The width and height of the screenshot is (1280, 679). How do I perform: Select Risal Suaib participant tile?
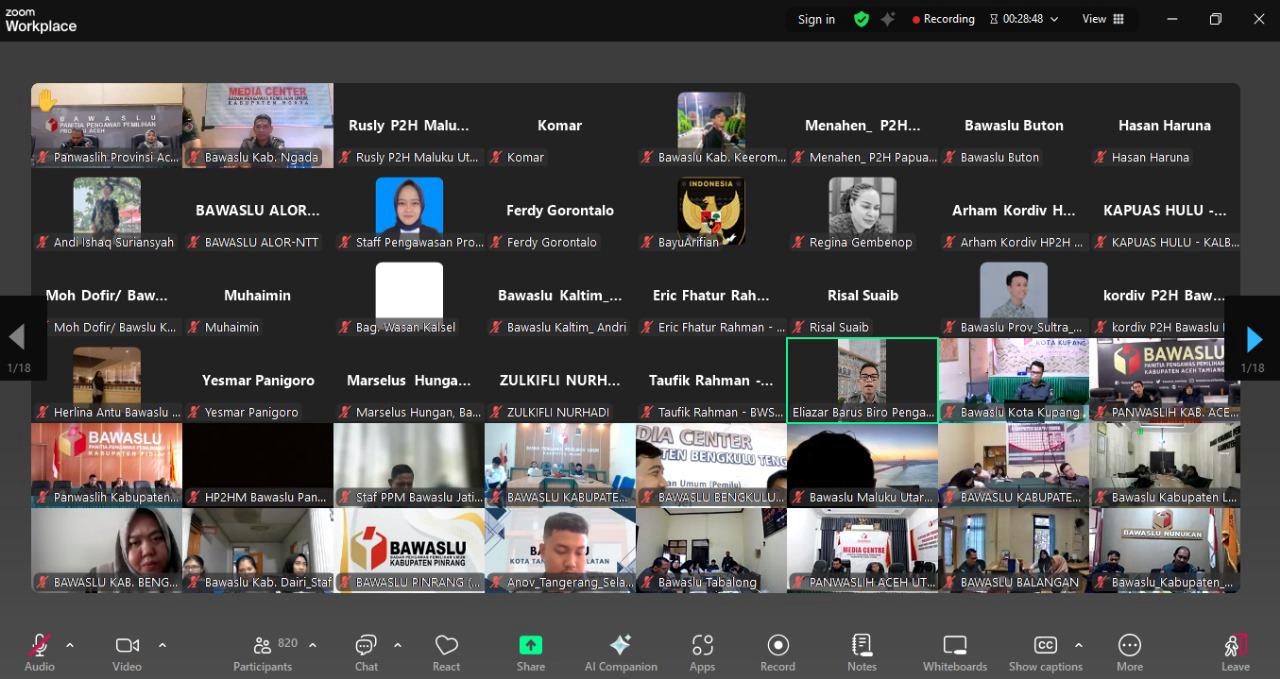coord(862,295)
